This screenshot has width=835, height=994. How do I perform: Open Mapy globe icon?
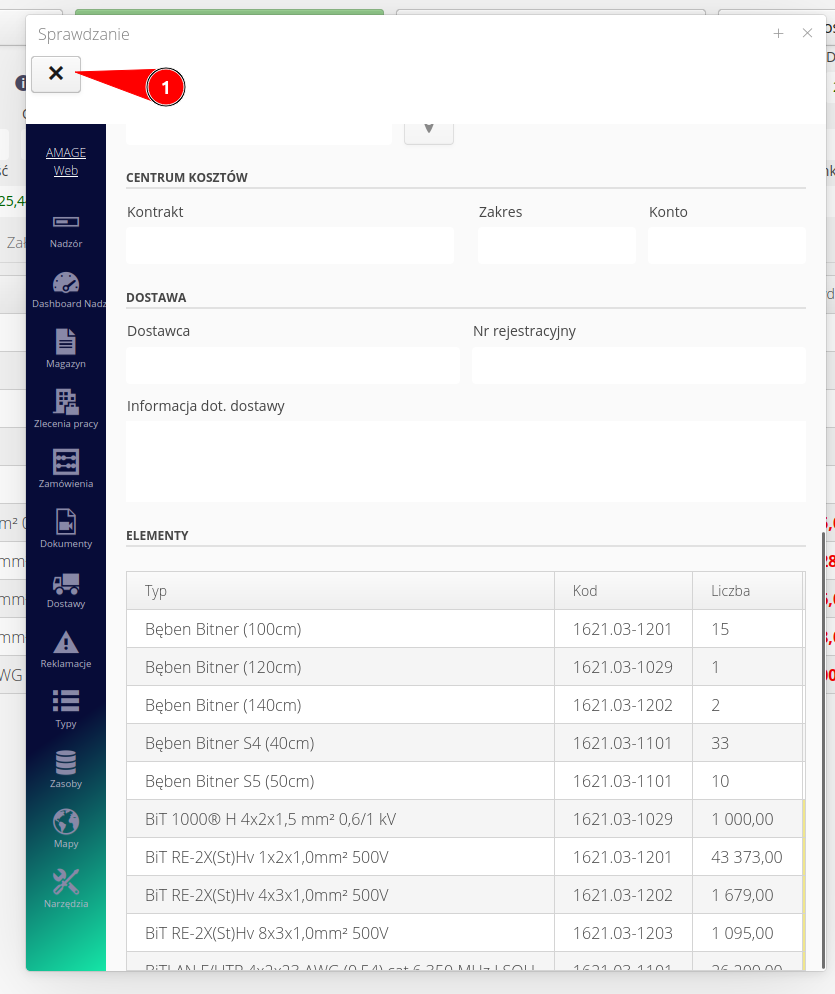point(66,822)
